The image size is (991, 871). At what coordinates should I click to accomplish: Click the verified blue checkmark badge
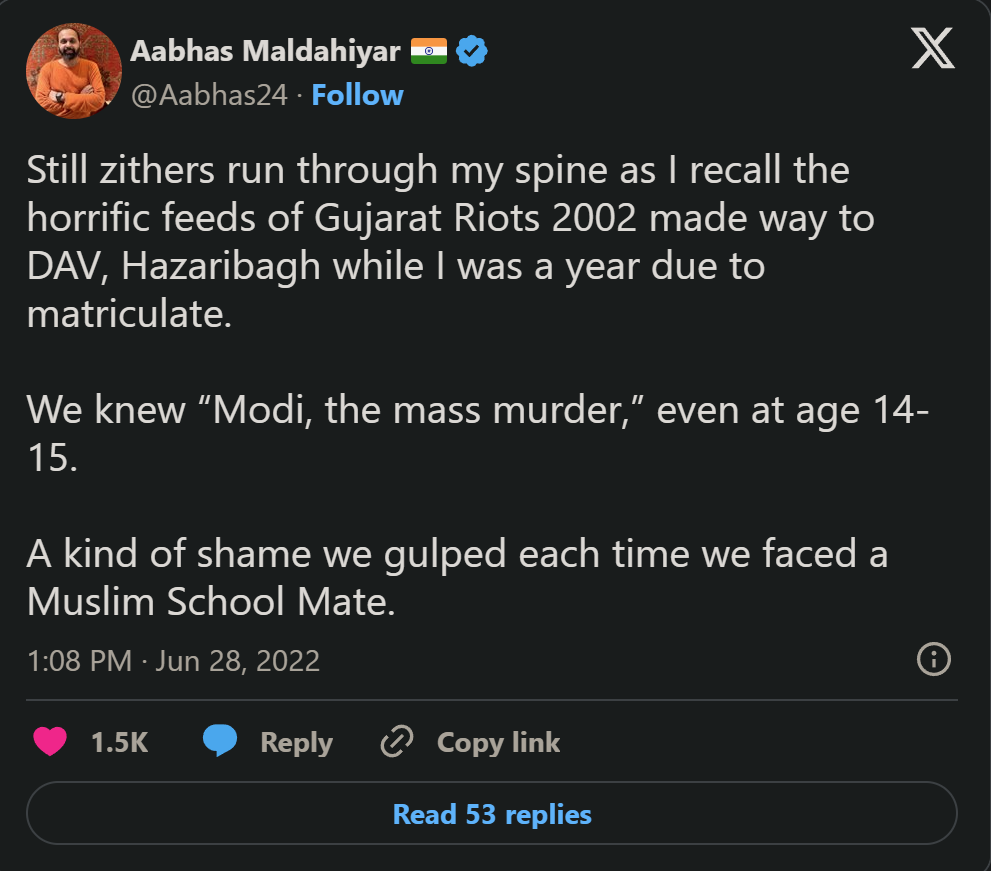coord(472,48)
